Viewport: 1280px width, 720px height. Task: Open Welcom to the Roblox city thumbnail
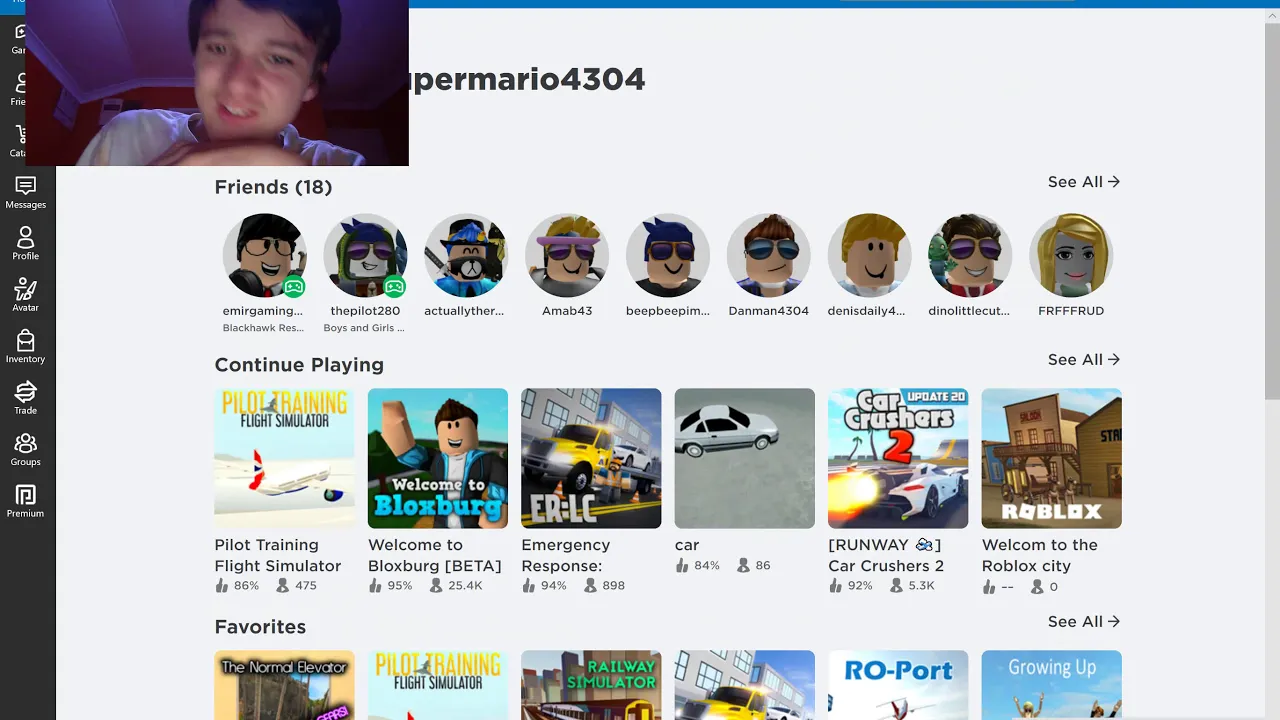(1052, 458)
